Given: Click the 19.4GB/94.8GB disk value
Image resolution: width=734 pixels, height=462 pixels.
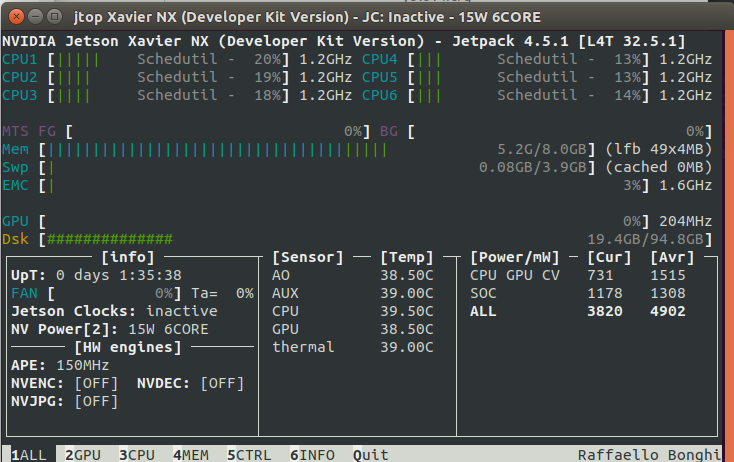Looking at the screenshot, I should coord(646,239).
